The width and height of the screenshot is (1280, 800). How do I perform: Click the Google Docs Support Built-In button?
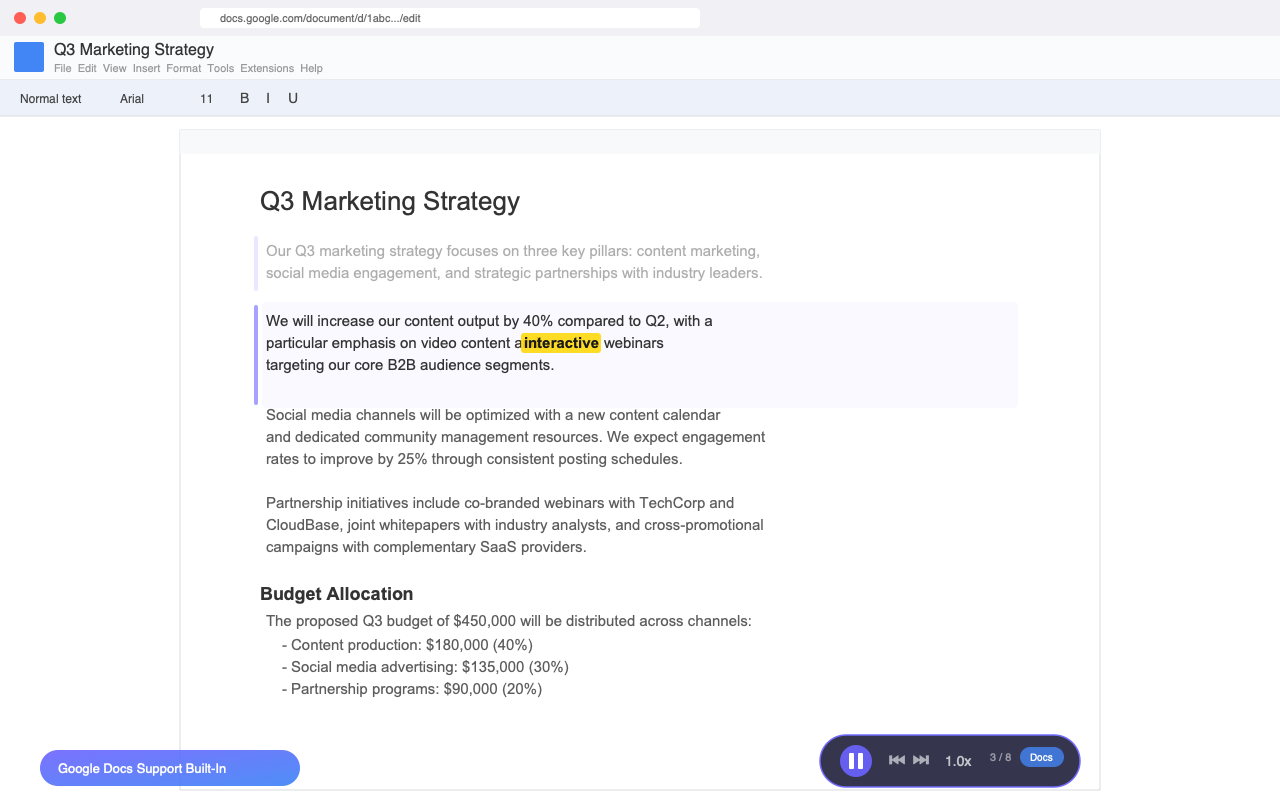coord(169,768)
